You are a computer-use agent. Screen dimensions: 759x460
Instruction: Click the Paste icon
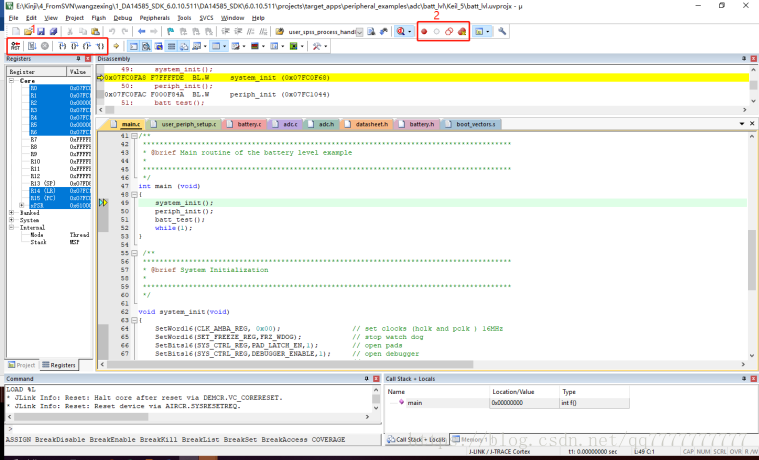coord(95,31)
